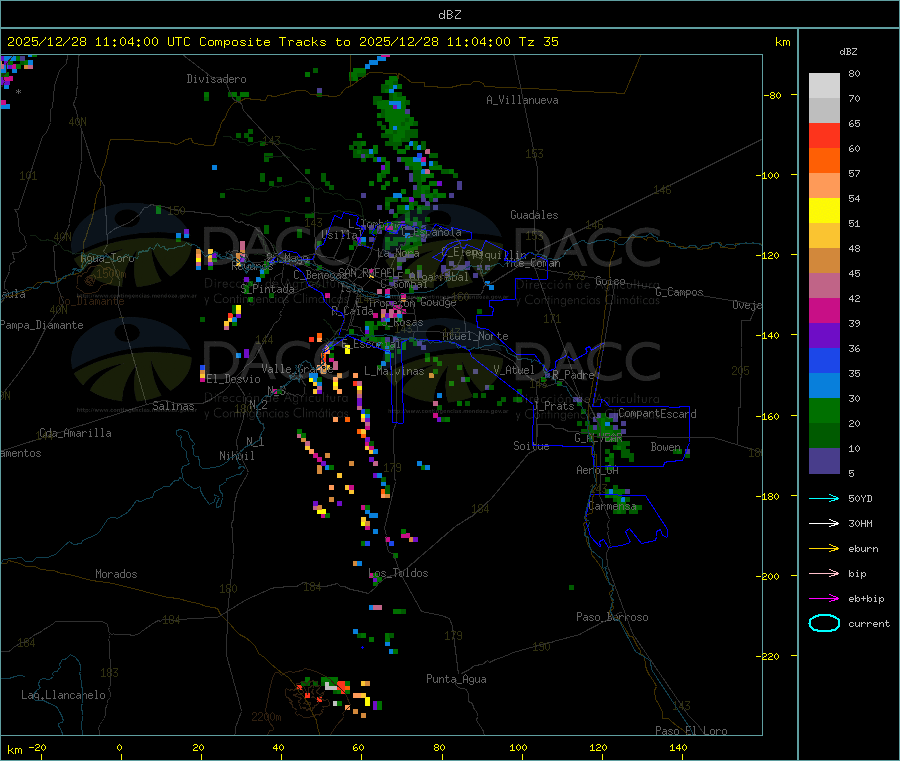Click the Paso_Barroso label

612,617
